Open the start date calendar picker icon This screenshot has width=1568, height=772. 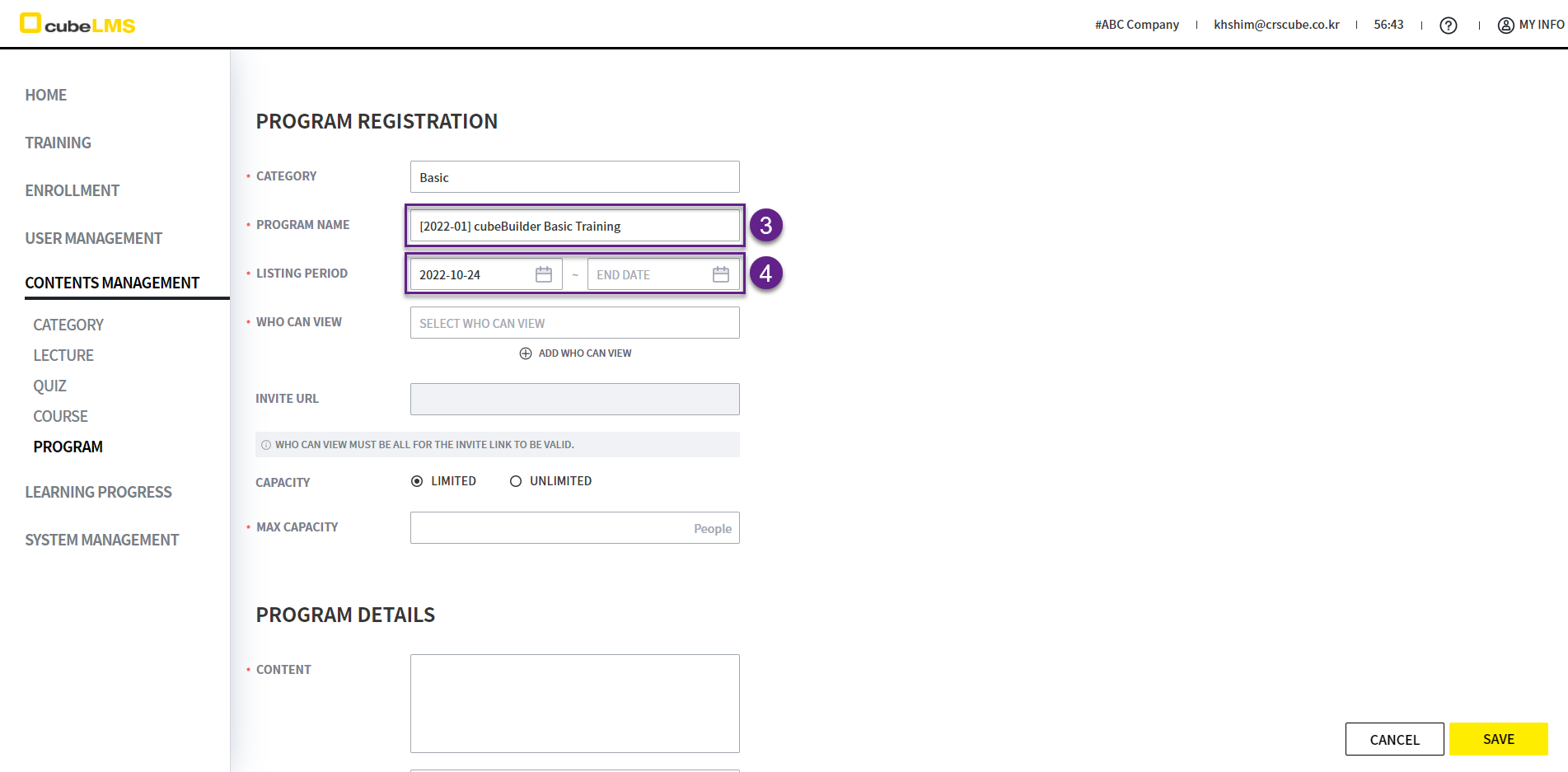(543, 274)
